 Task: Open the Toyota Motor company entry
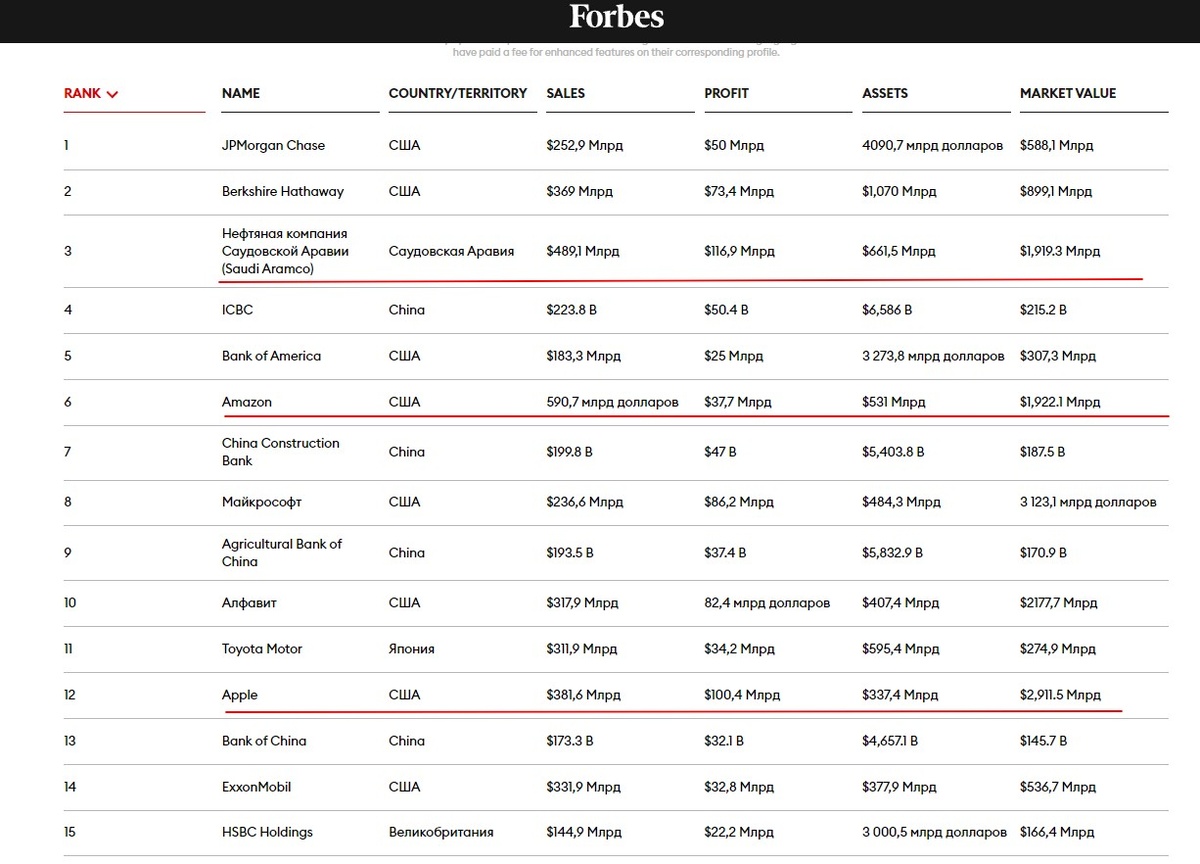click(x=262, y=649)
